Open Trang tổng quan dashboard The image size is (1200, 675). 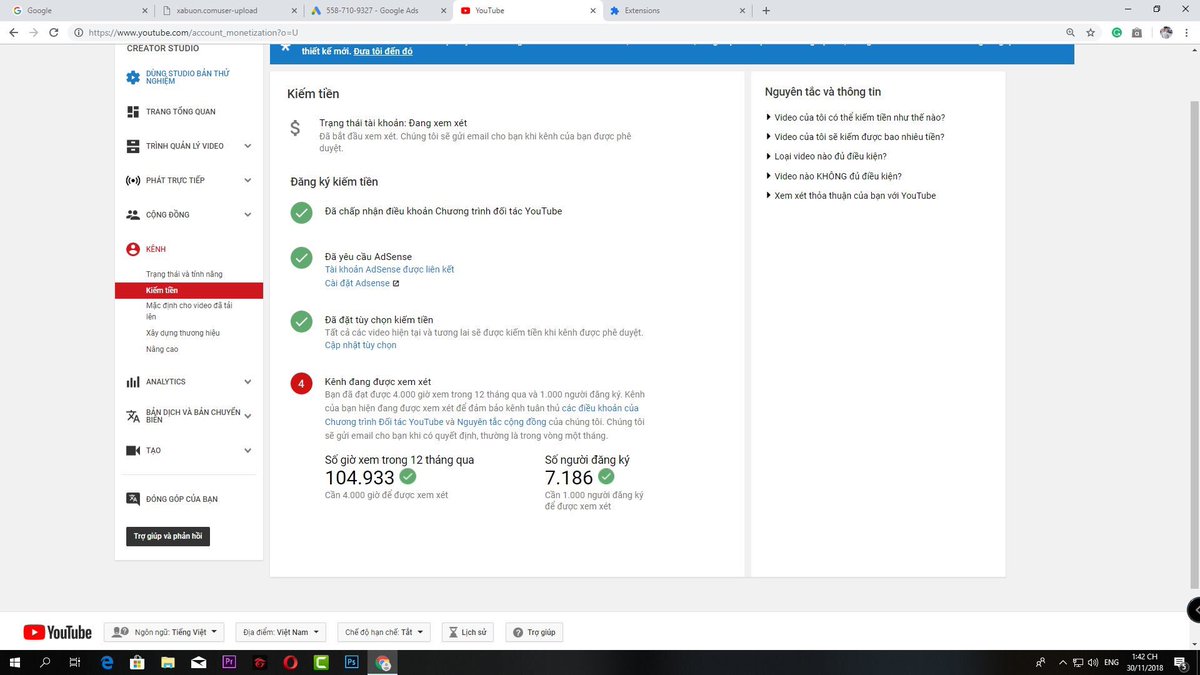point(180,112)
